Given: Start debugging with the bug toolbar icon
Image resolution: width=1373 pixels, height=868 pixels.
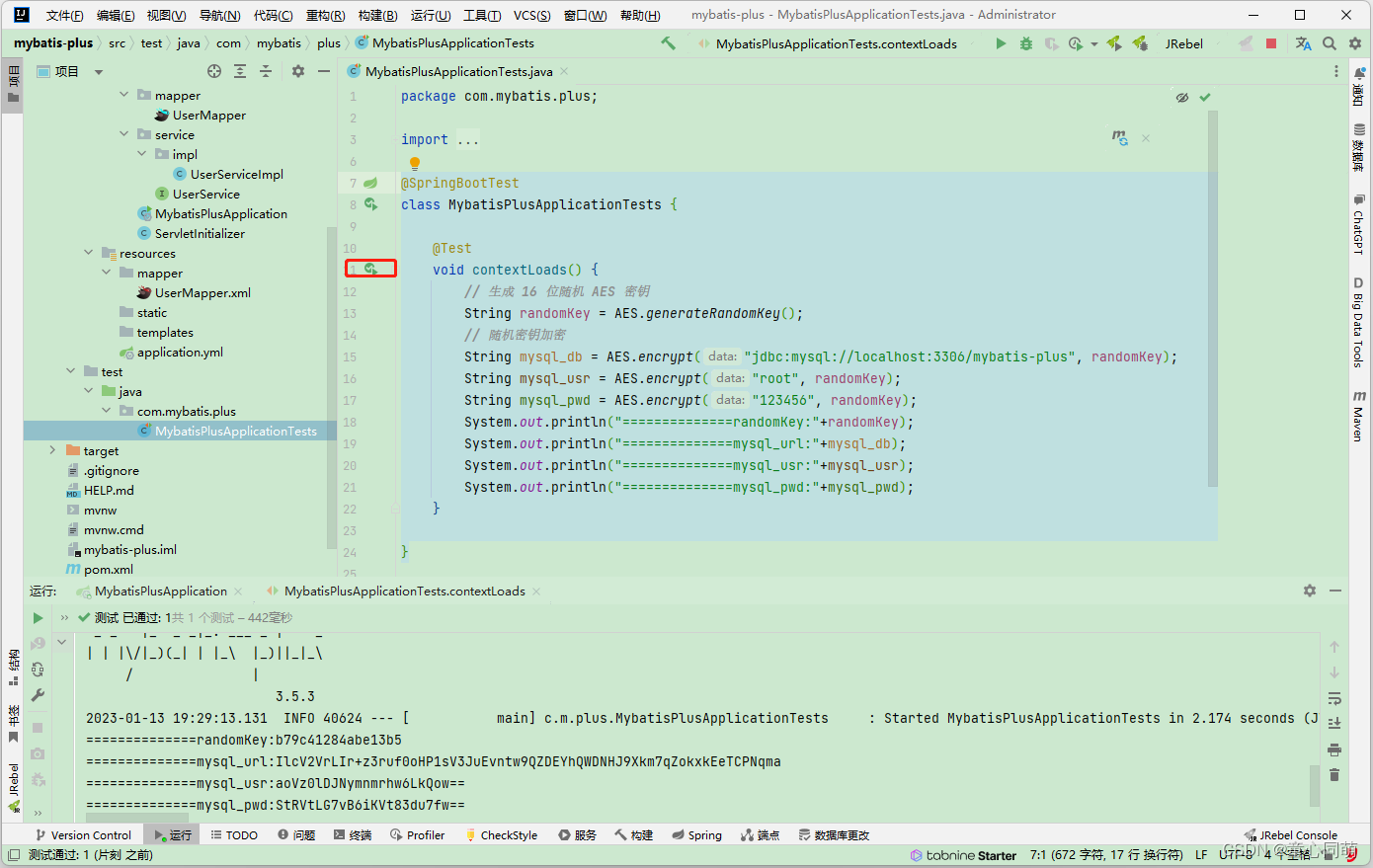Looking at the screenshot, I should tap(1026, 43).
